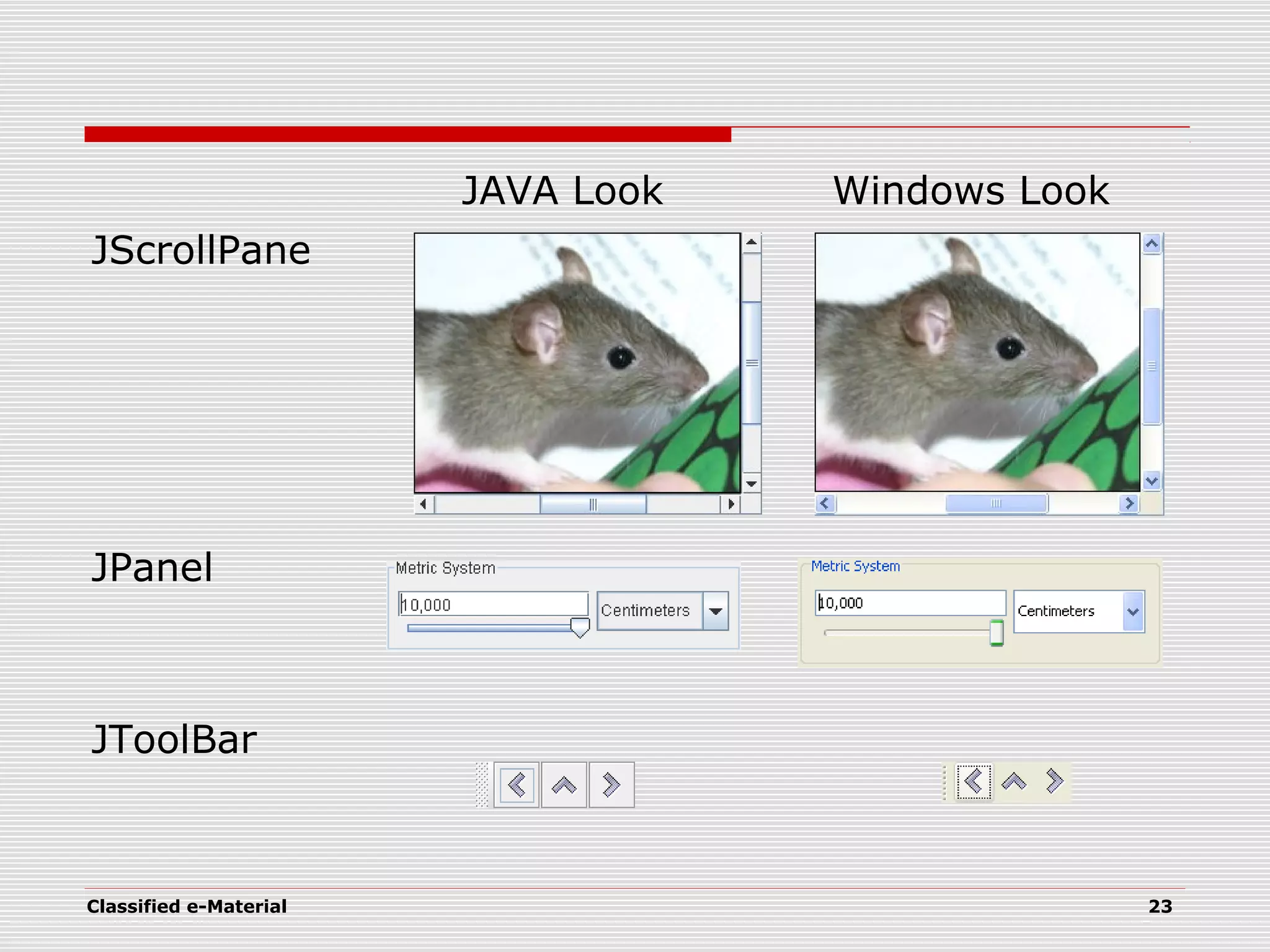1270x952 pixels.
Task: Click the black Java Look 'Metric System' label
Action: 445,568
